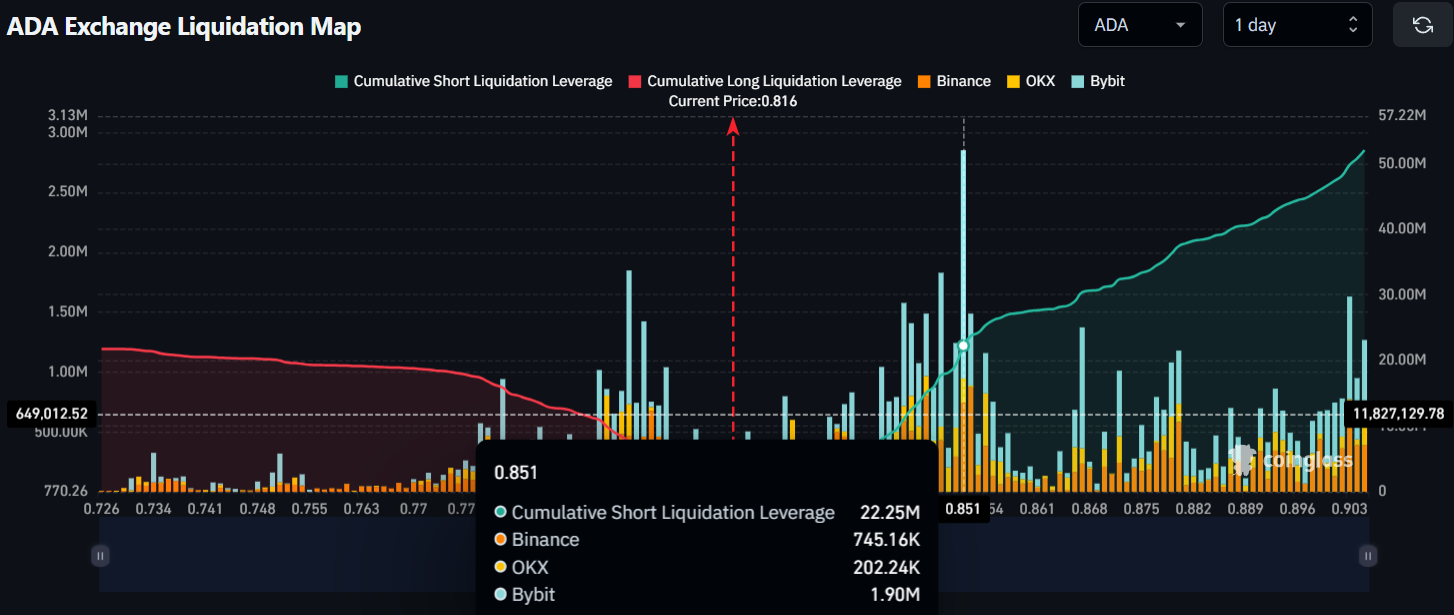Image resolution: width=1454 pixels, height=615 pixels.
Task: Toggle Bybit series in legend
Action: click(1097, 81)
